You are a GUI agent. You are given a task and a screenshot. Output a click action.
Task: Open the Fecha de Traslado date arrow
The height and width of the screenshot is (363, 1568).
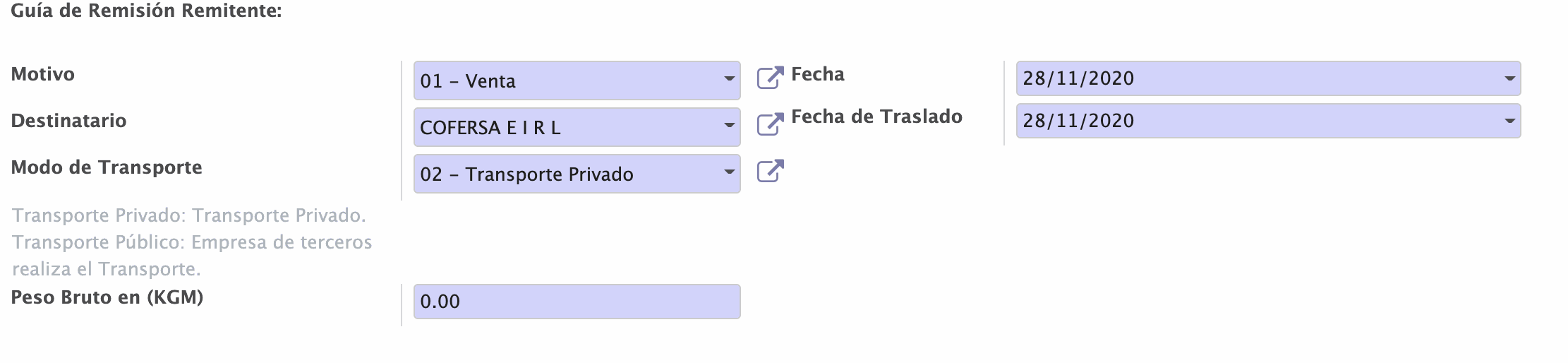click(1509, 121)
